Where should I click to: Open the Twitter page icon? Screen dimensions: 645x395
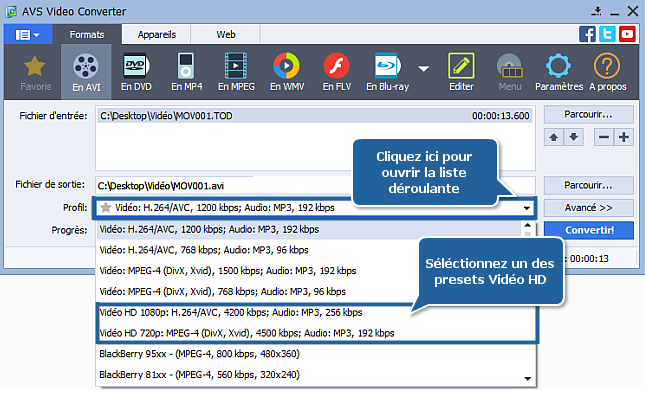(x=607, y=34)
